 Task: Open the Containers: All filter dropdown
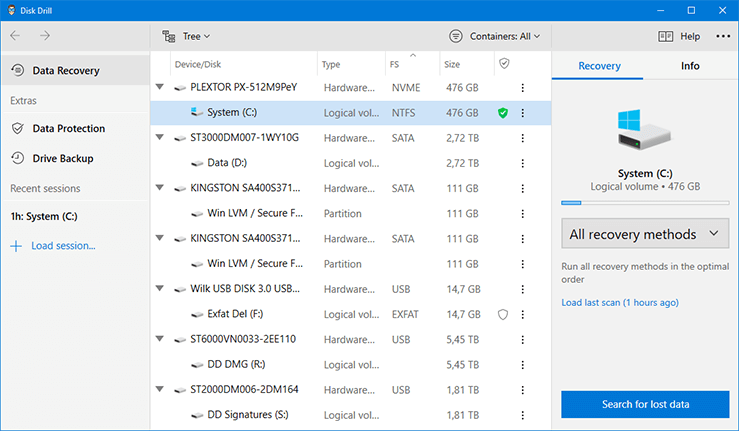494,36
